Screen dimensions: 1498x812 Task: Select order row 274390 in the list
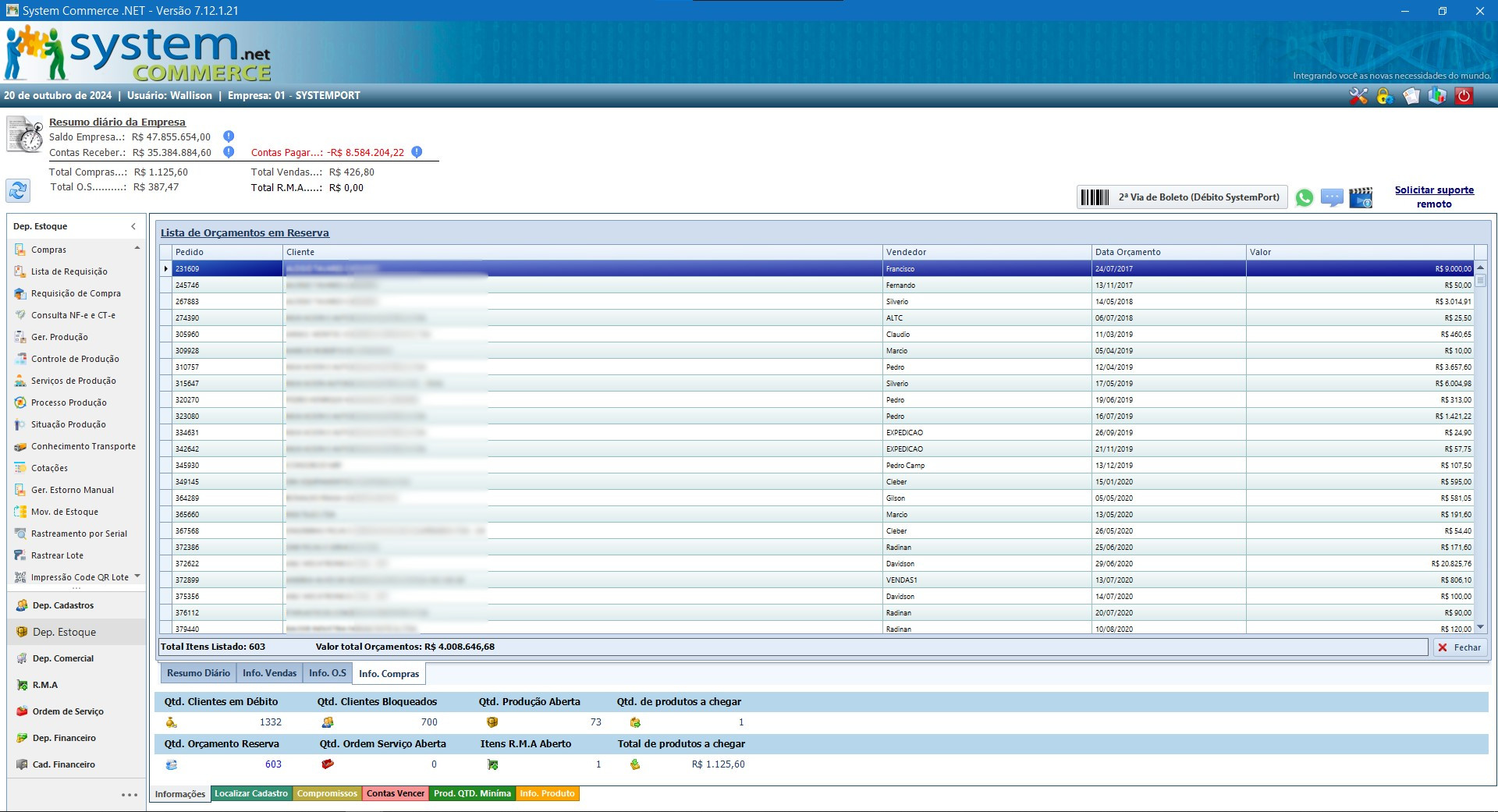[187, 318]
